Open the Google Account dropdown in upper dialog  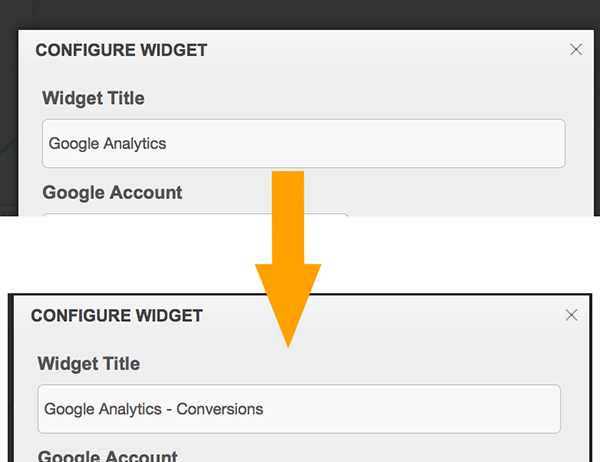point(195,213)
